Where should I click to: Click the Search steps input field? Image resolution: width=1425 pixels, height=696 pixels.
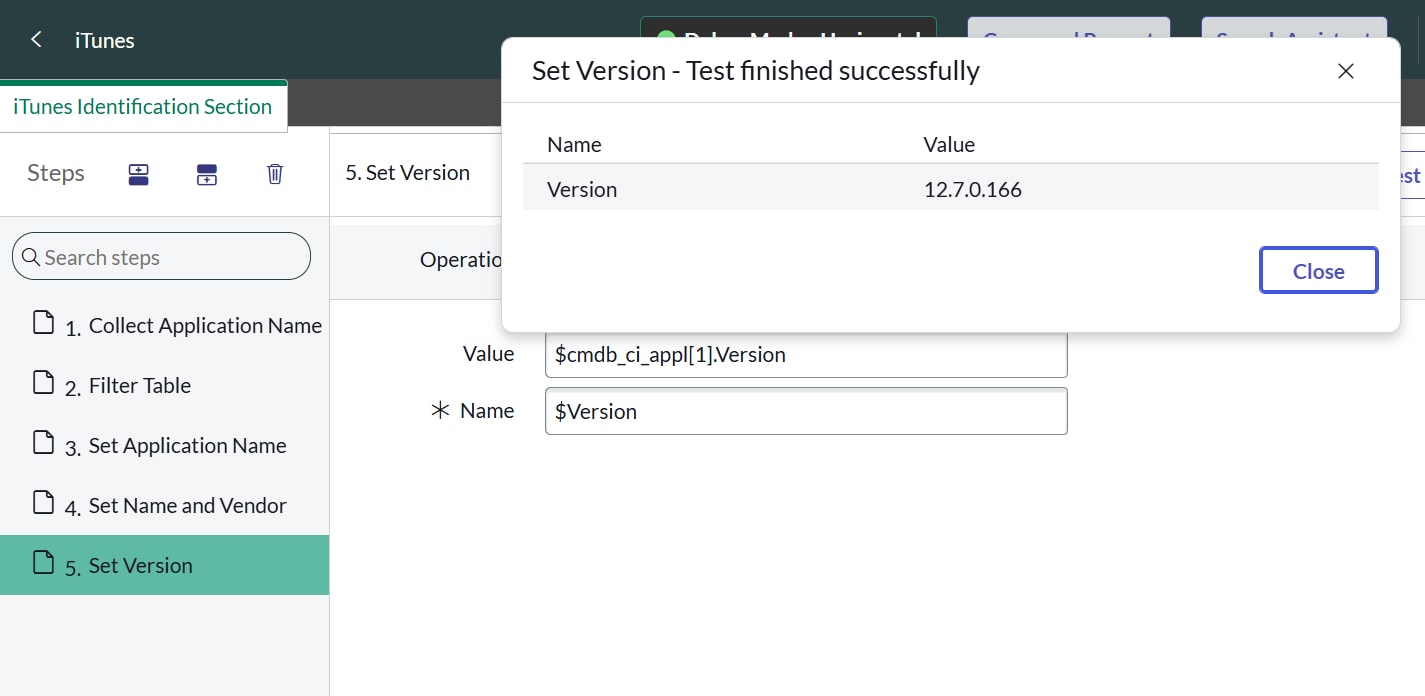coord(161,257)
